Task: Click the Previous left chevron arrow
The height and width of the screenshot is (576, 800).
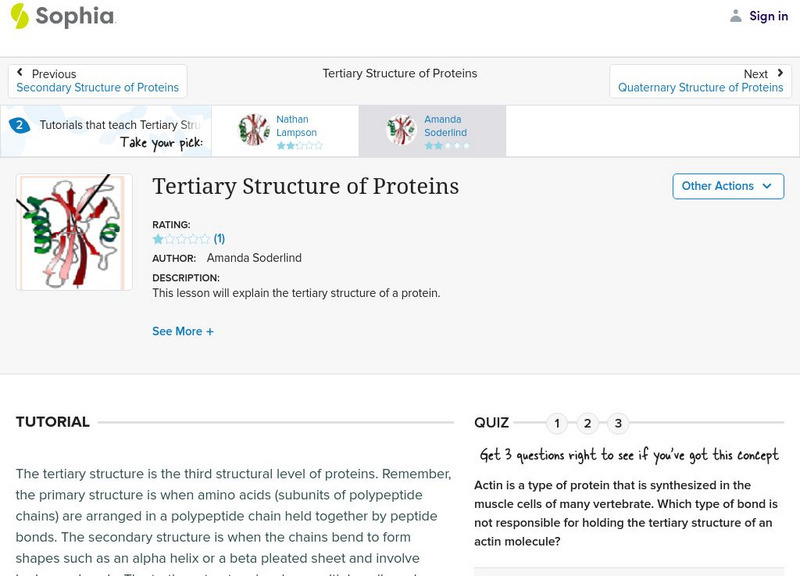Action: tap(21, 73)
